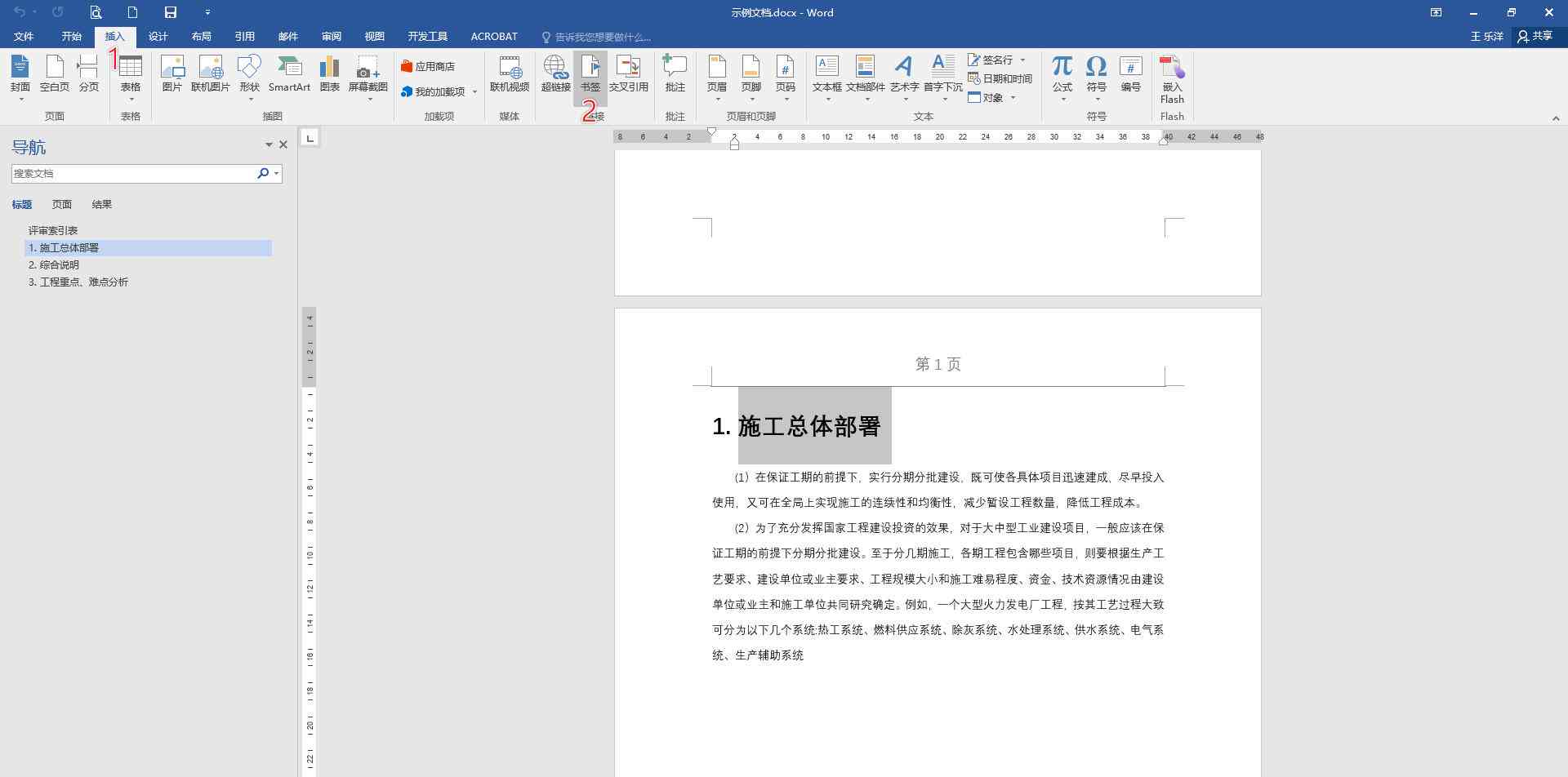
Task: Switch to the References (引用) tab
Action: pyautogui.click(x=244, y=37)
